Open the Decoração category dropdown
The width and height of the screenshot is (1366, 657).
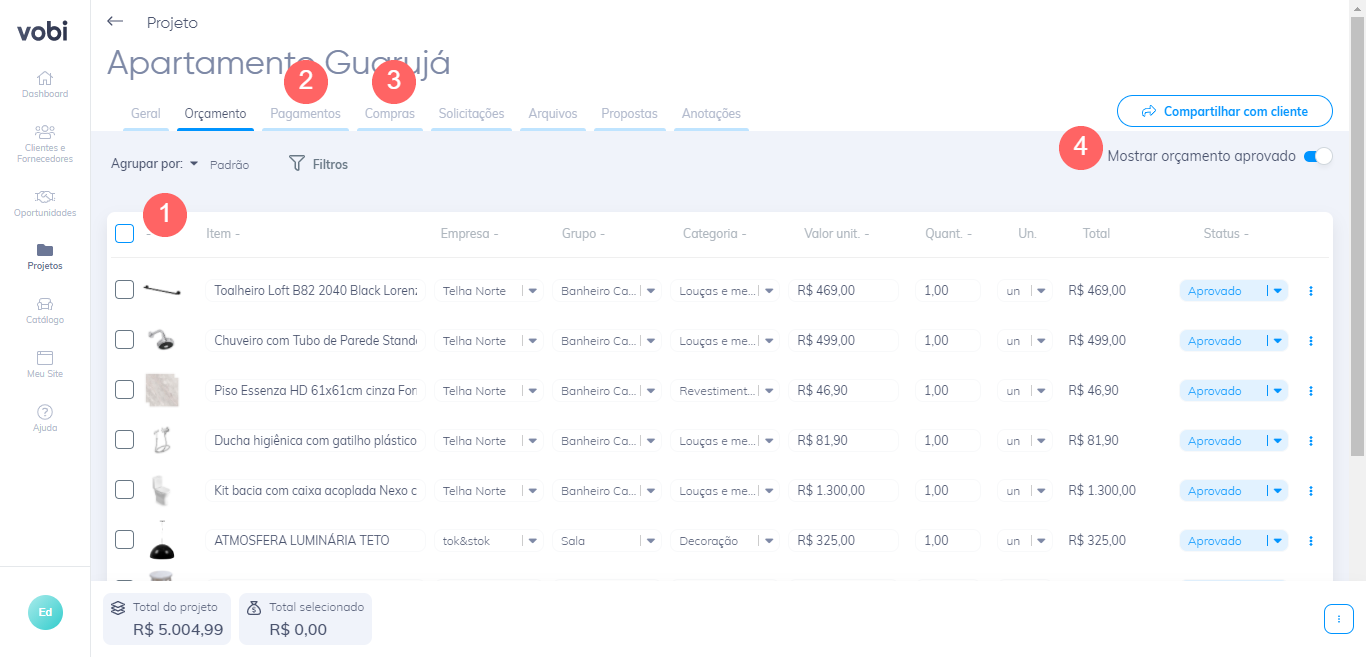[725, 541]
